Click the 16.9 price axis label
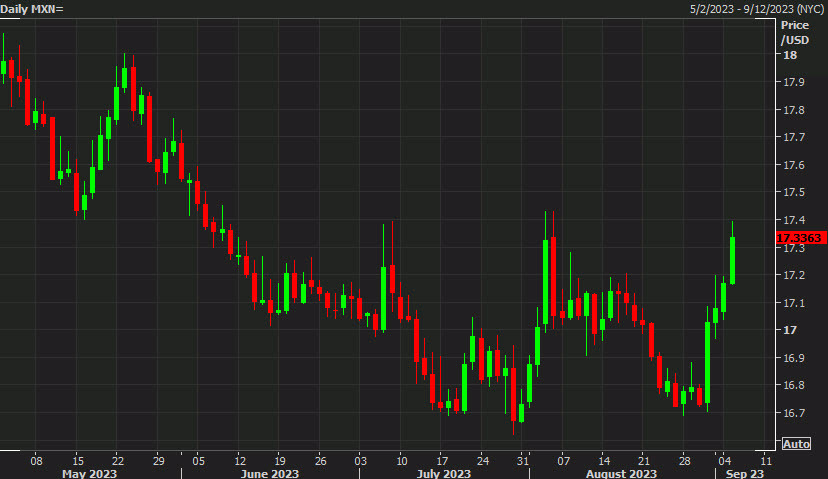This screenshot has width=828, height=479. (793, 357)
